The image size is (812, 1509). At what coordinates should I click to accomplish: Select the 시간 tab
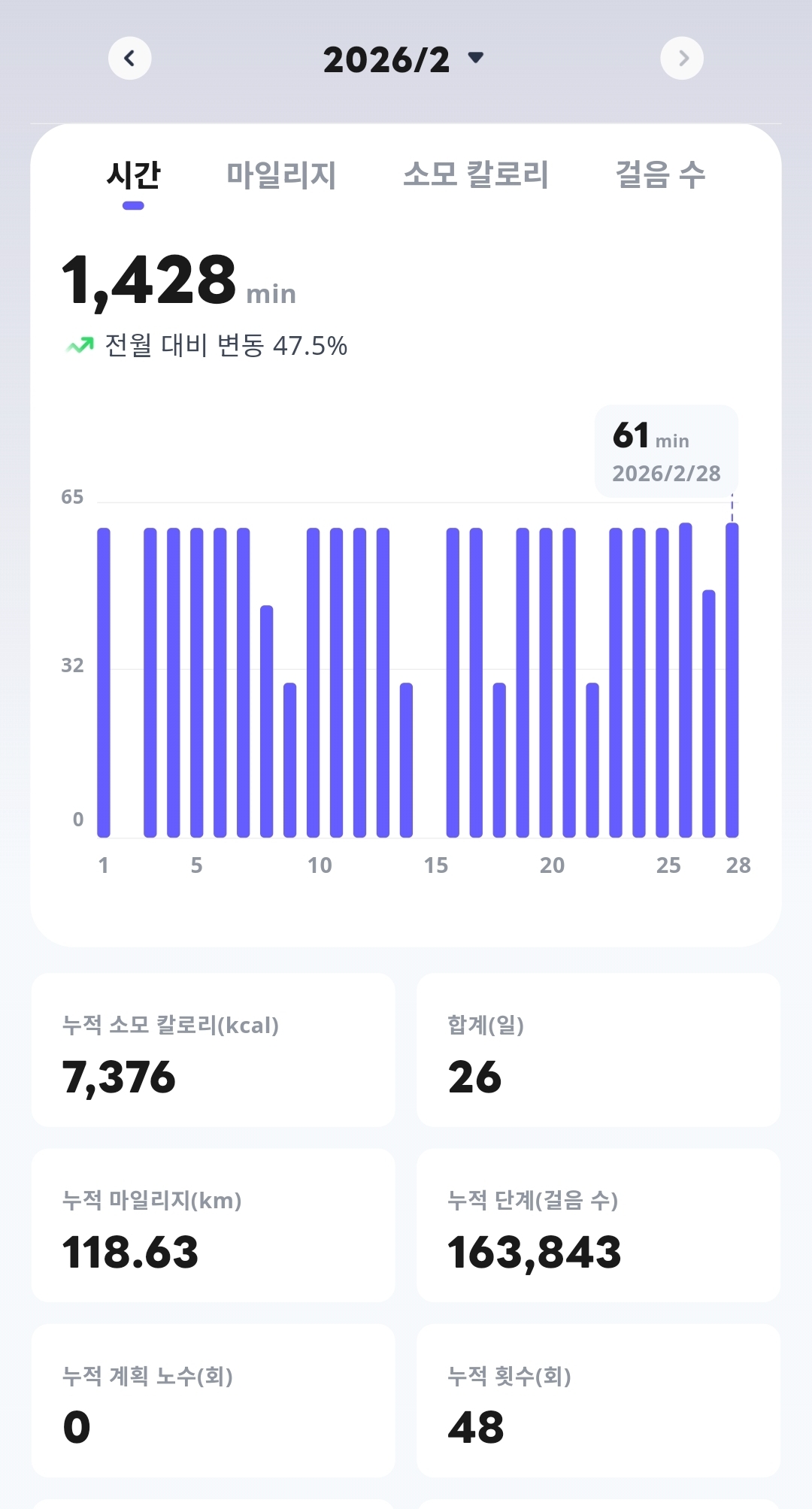133,177
